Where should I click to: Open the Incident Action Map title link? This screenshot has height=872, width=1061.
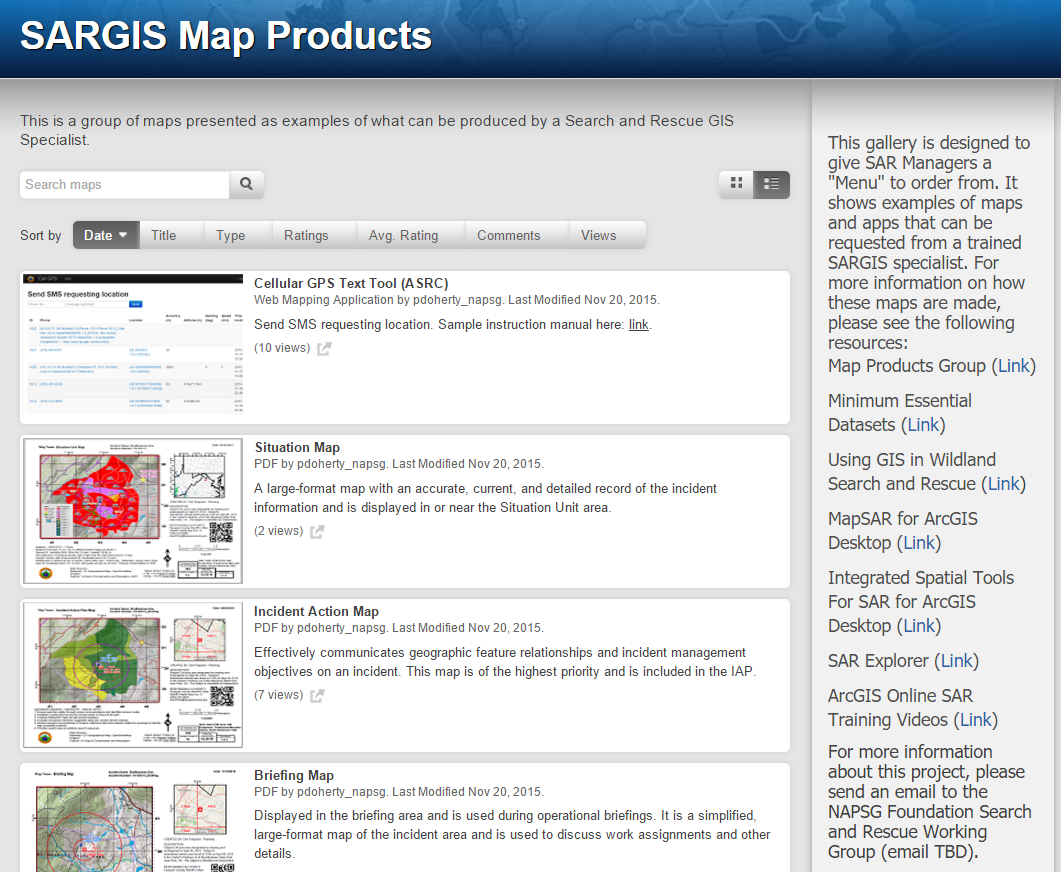coord(316,611)
